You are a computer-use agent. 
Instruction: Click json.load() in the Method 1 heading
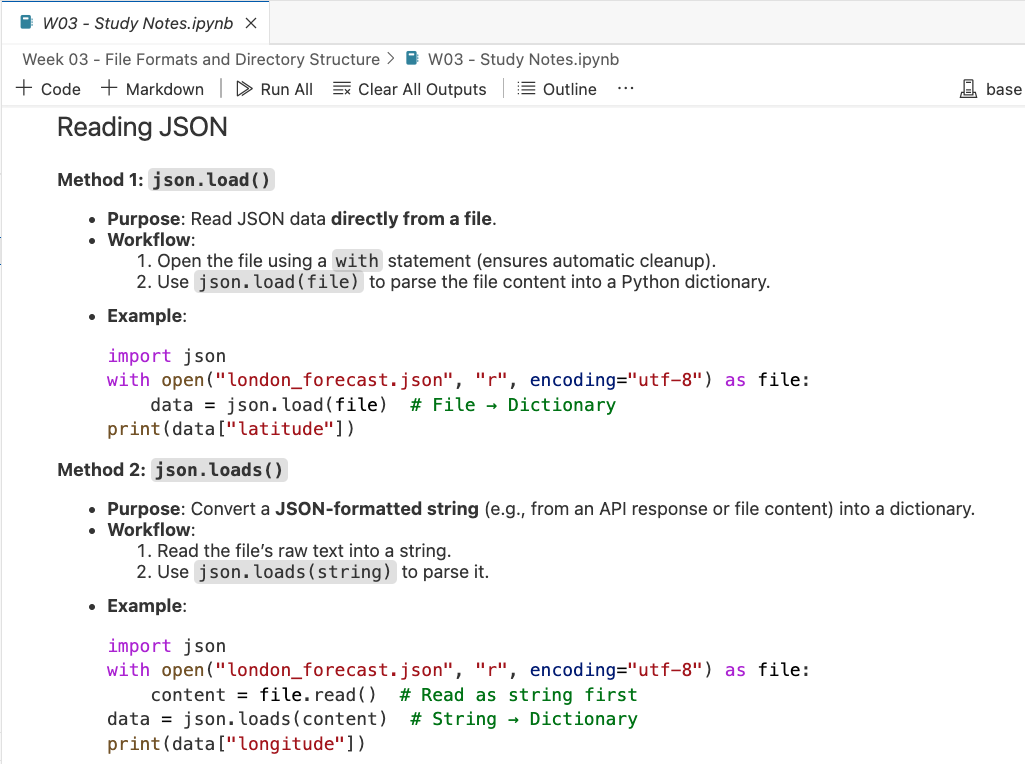pyautogui.click(x=211, y=180)
